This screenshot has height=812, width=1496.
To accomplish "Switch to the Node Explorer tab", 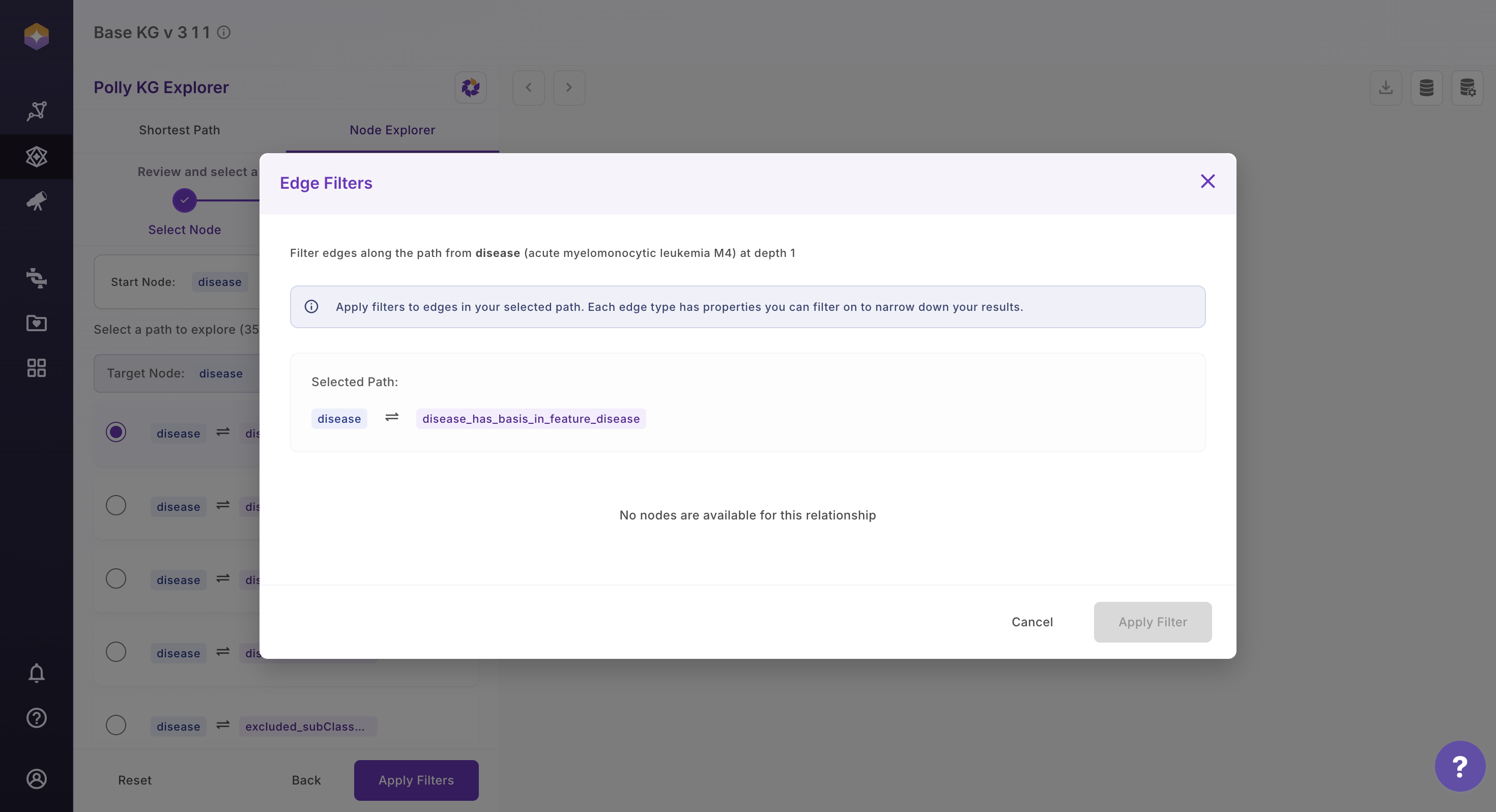I will [392, 130].
